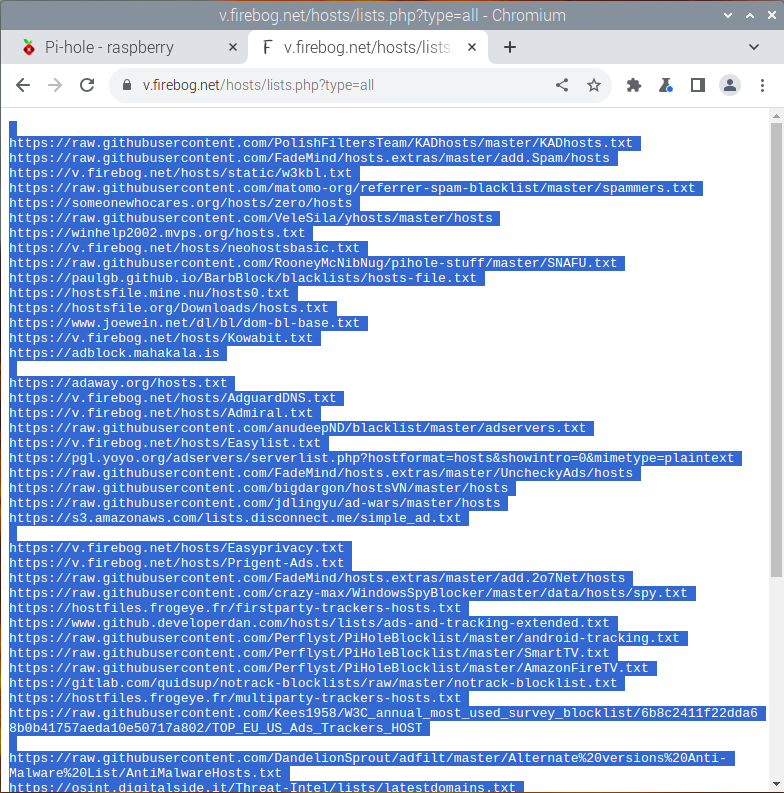
Task: Click the anudeepND adservers.txt URL
Action: 297,428
